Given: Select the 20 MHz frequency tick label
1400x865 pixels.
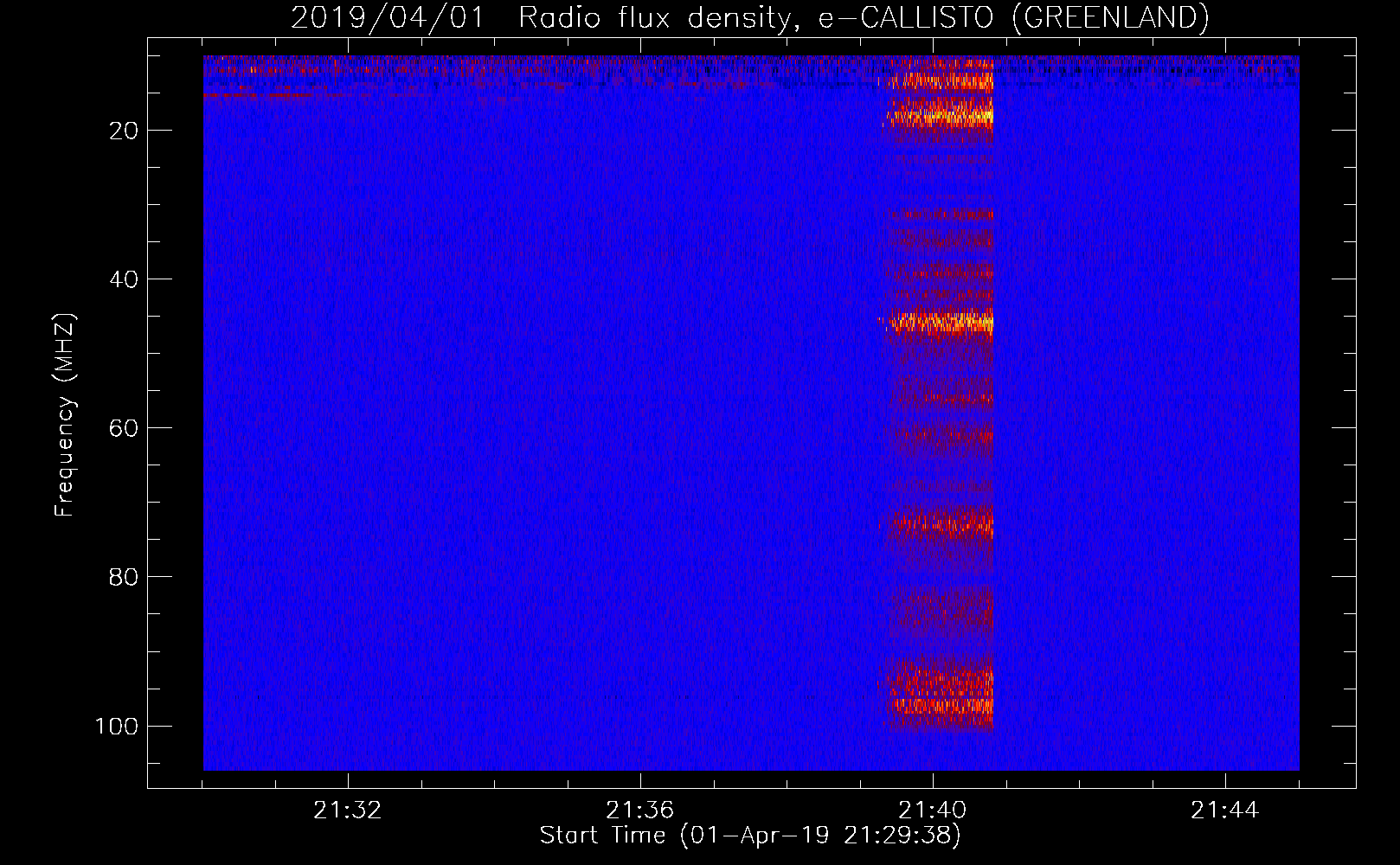Looking at the screenshot, I should coord(124,131).
